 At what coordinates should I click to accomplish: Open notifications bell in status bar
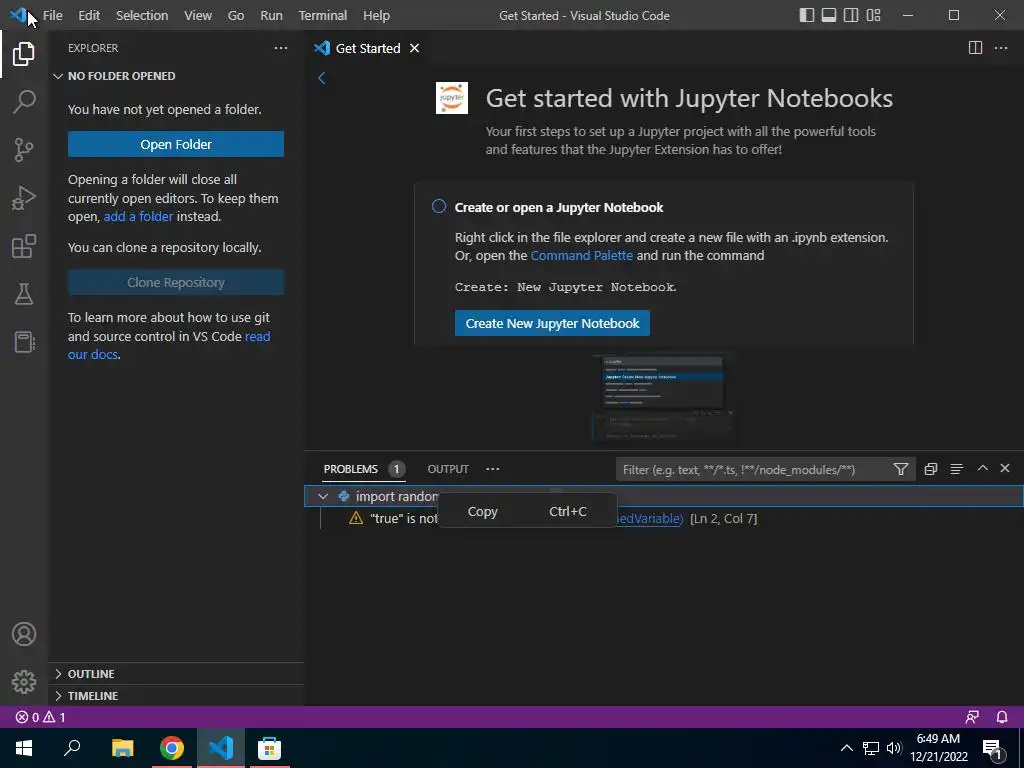point(1002,717)
